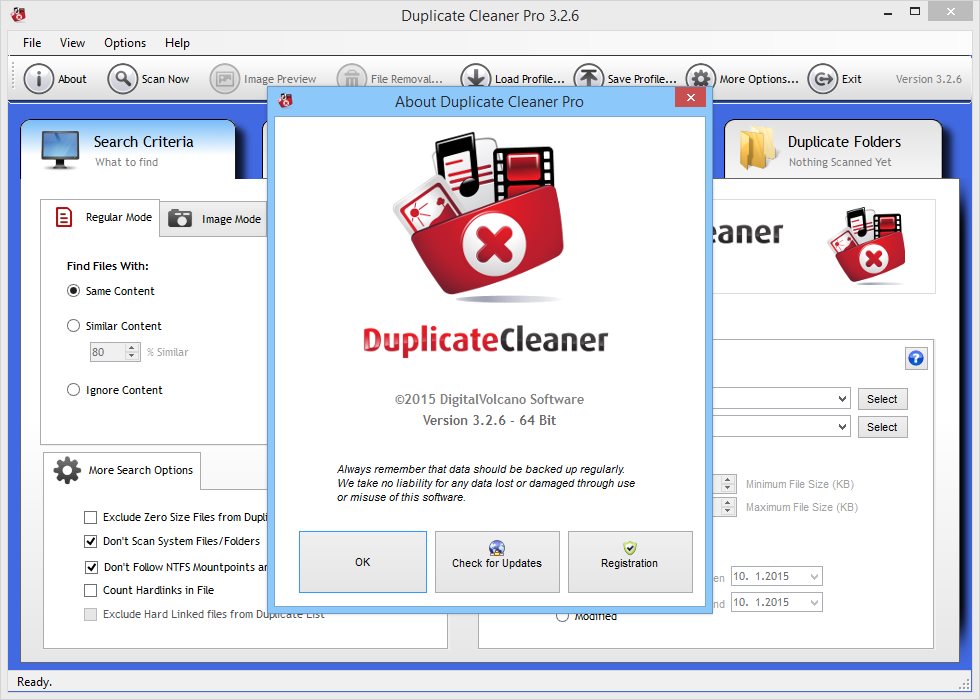Image resolution: width=980 pixels, height=700 pixels.
Task: Click OK in the About dialog
Action: [362, 562]
